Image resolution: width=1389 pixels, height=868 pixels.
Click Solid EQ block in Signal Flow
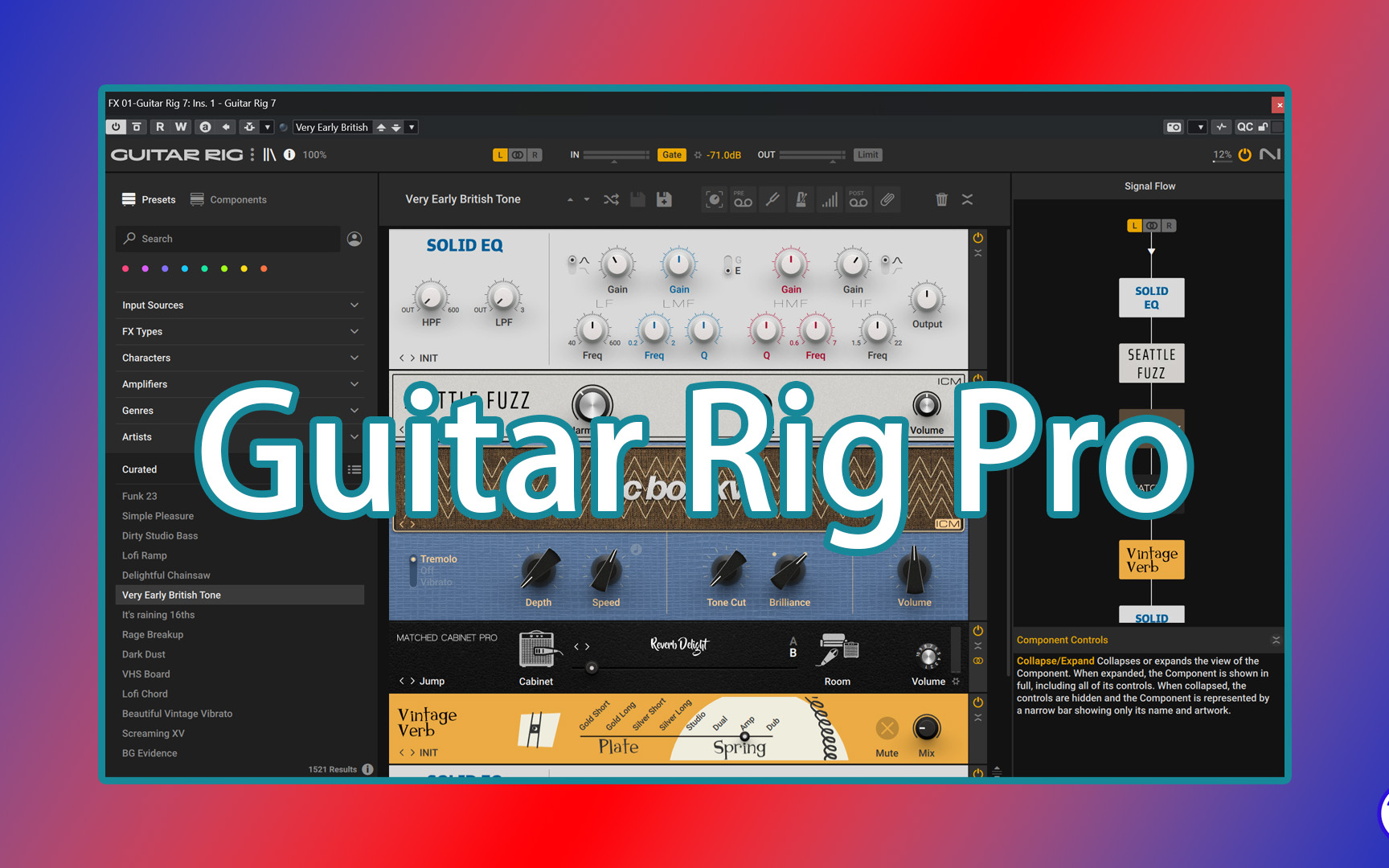click(1152, 297)
